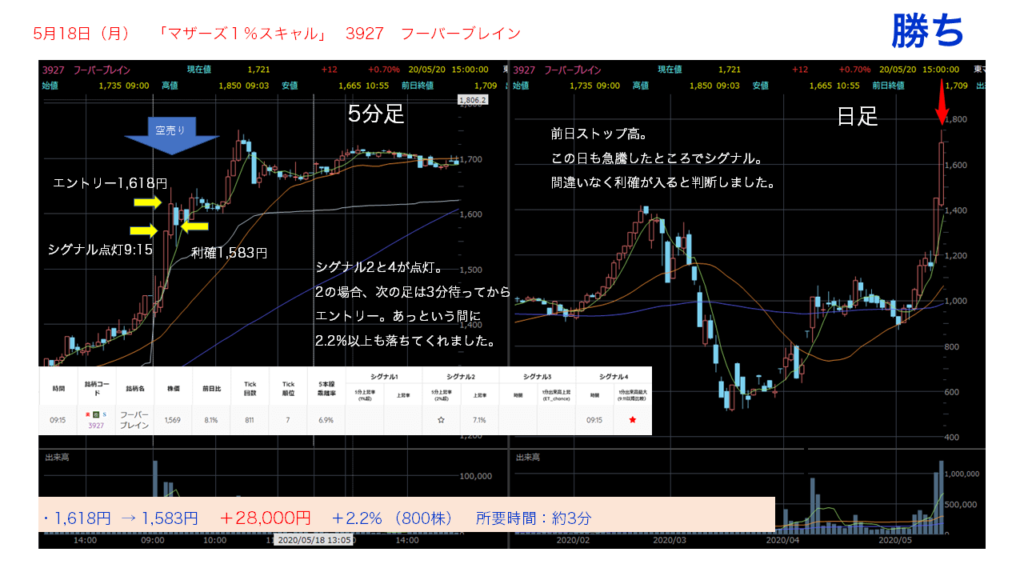Click the hollow star under シグナル2
1024x576 pixels.
click(441, 420)
